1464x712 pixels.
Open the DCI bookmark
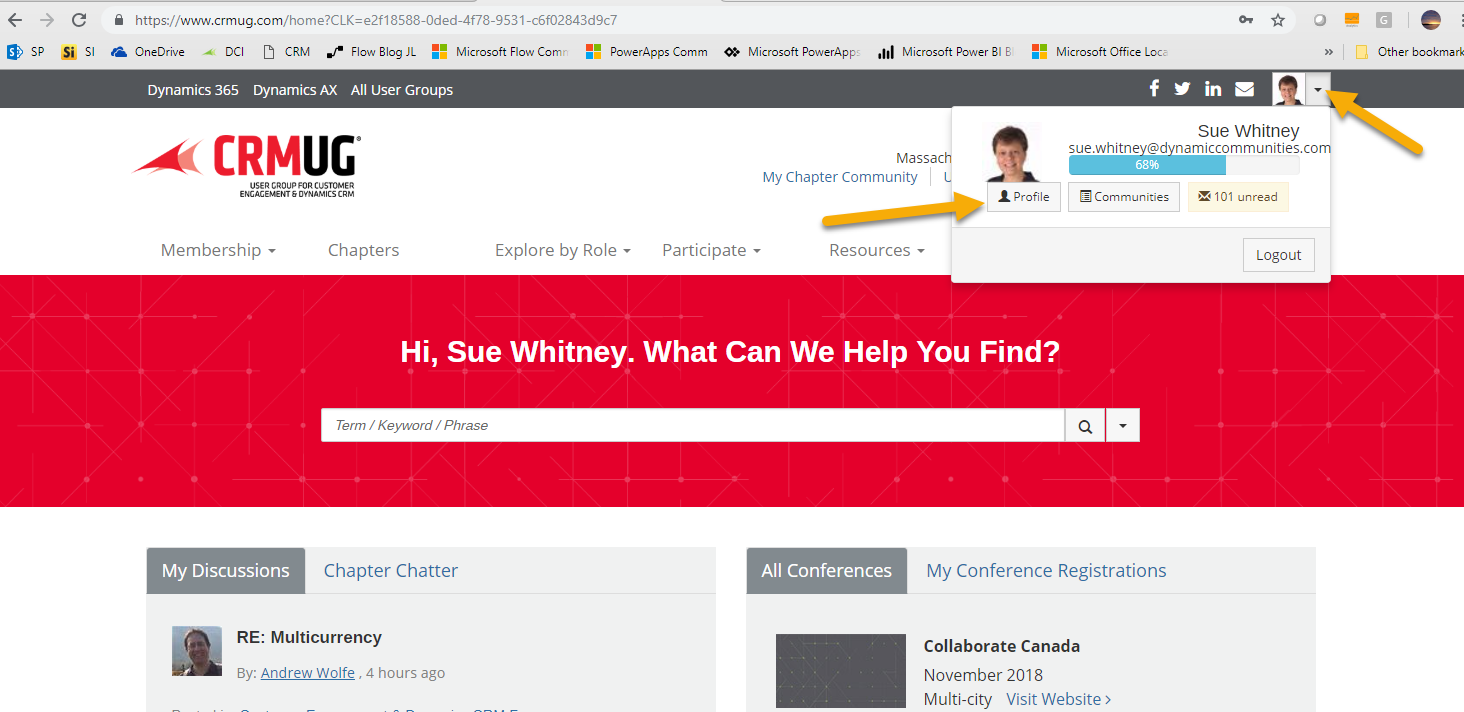[223, 52]
